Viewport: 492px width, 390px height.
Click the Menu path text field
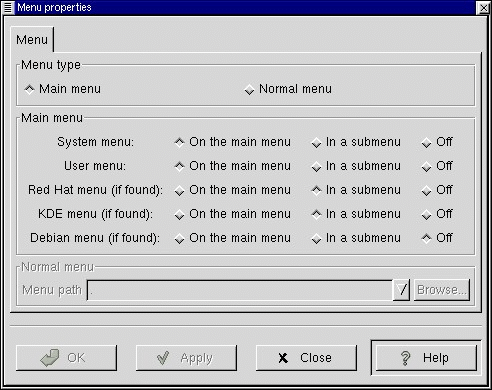click(x=240, y=290)
